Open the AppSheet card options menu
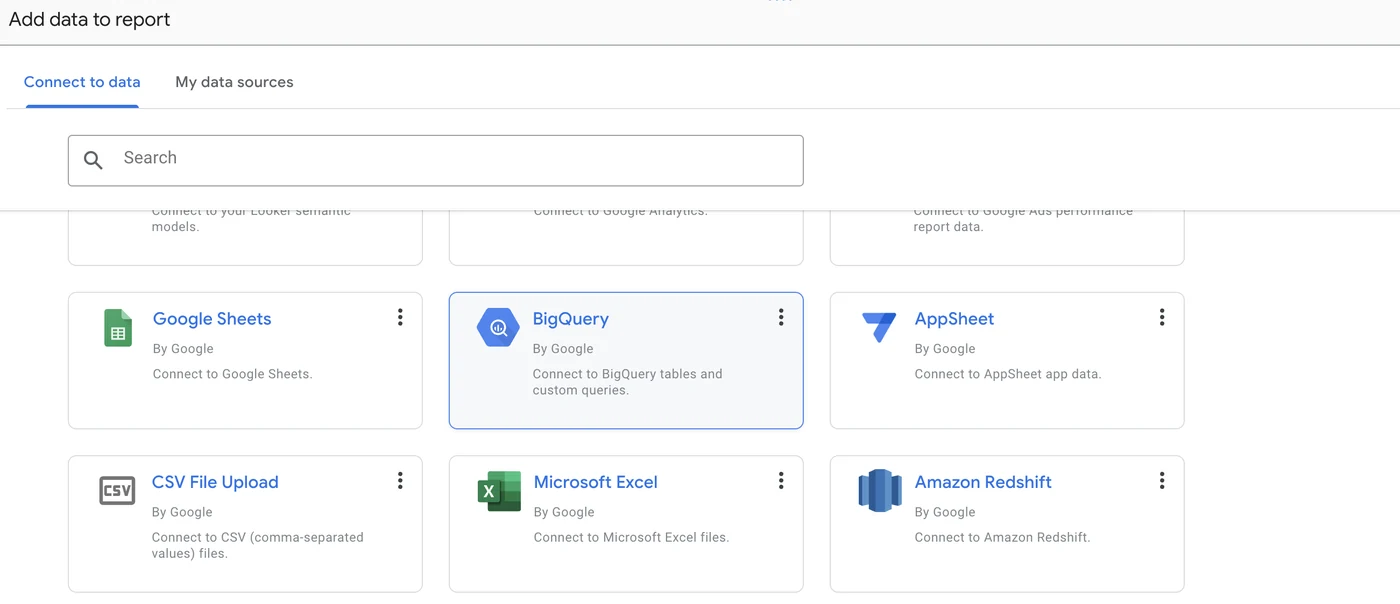The image size is (1400, 604). (x=1162, y=317)
